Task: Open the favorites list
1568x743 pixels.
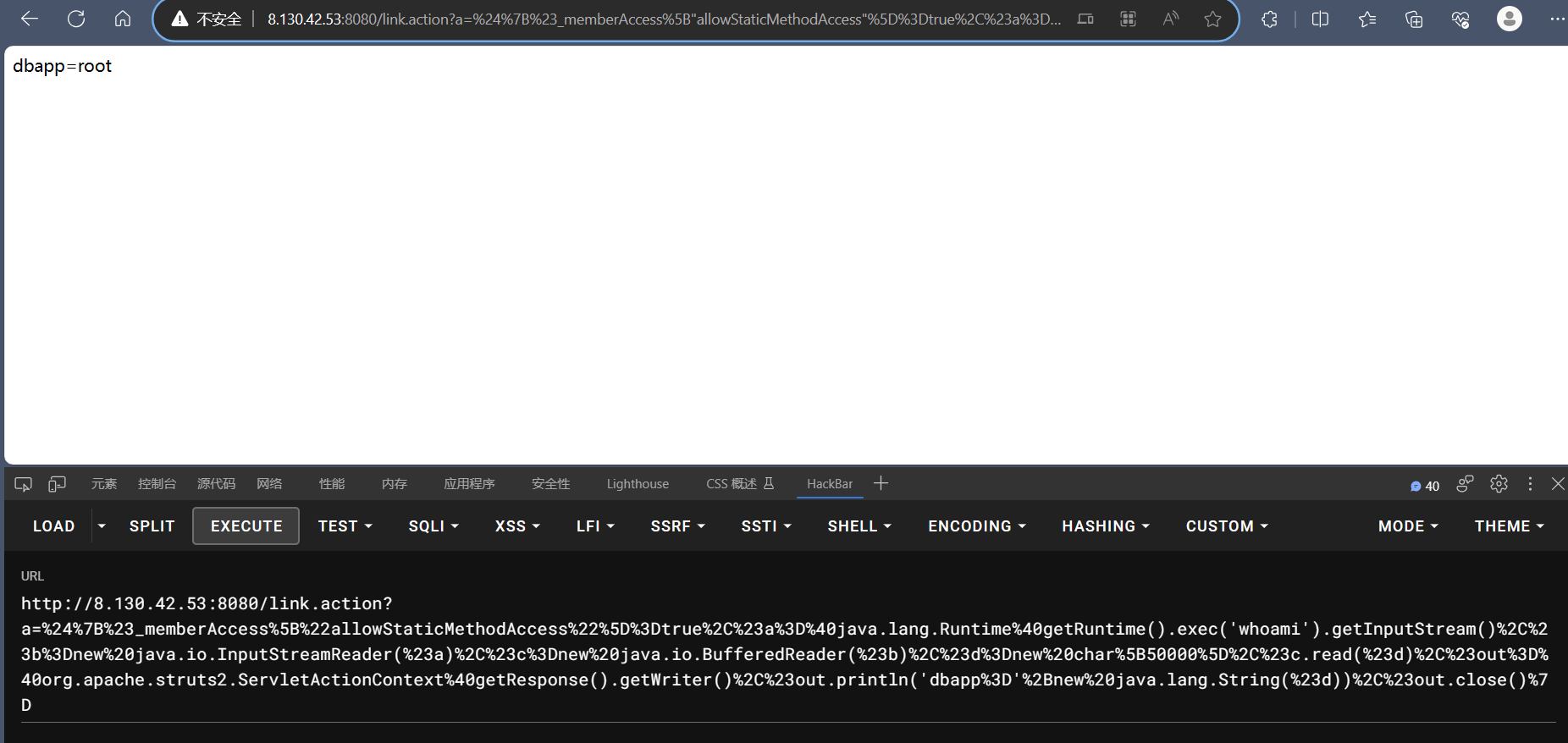Action: (x=1367, y=19)
